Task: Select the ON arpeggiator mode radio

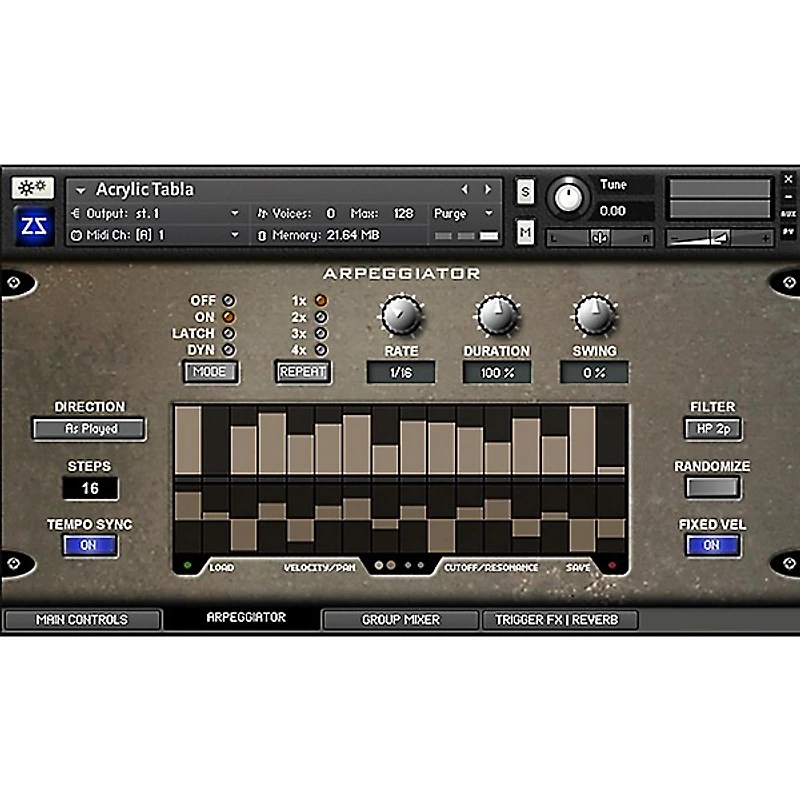Action: 229,317
